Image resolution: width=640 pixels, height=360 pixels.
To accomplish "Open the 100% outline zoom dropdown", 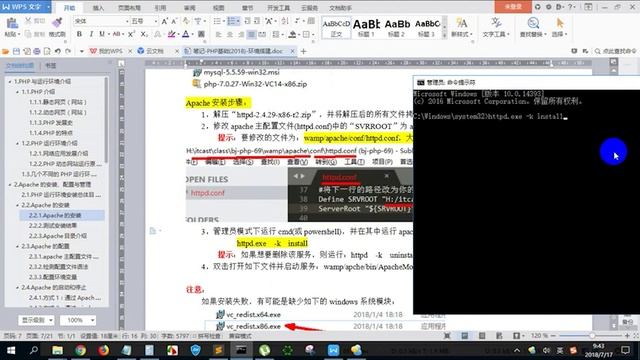I will pyautogui.click(x=78, y=320).
